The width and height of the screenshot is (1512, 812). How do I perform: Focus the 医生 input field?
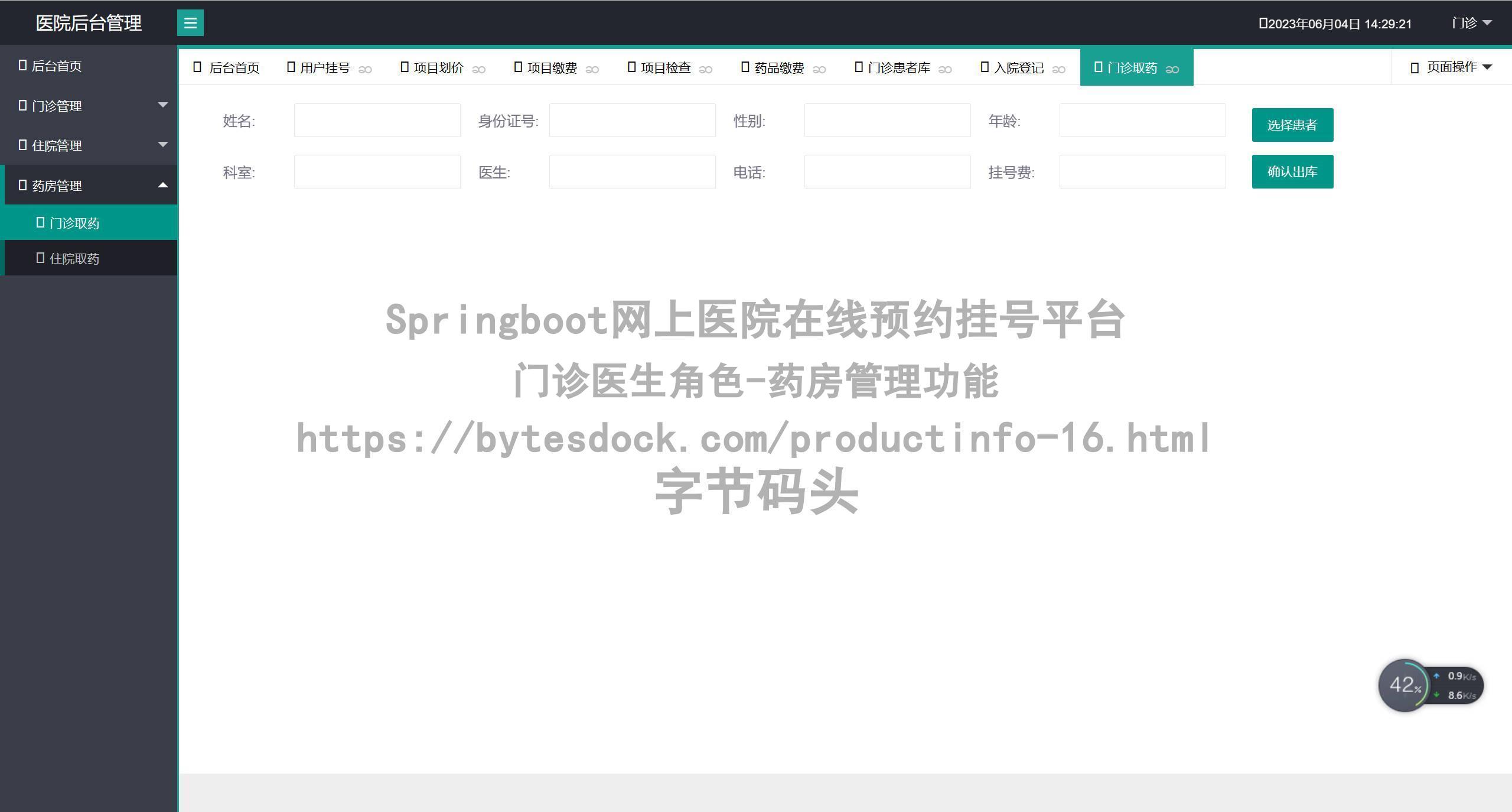point(633,171)
